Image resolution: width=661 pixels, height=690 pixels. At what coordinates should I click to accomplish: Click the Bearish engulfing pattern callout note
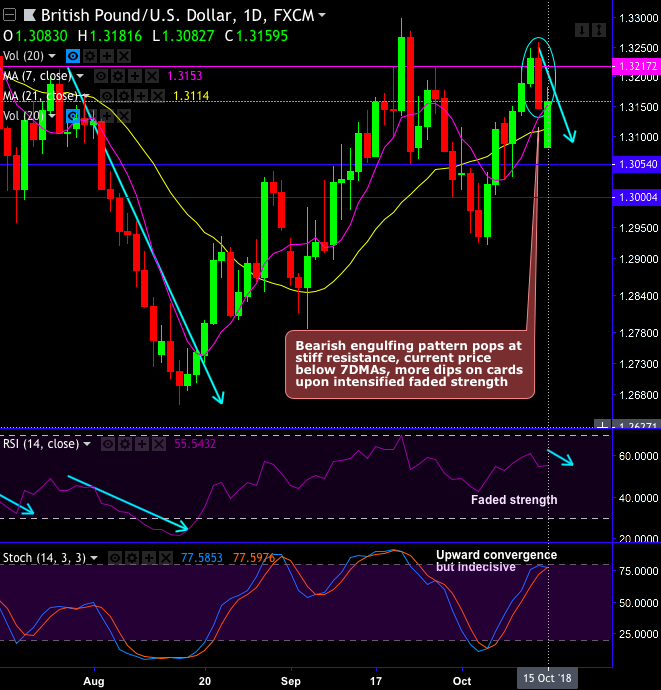[x=409, y=364]
